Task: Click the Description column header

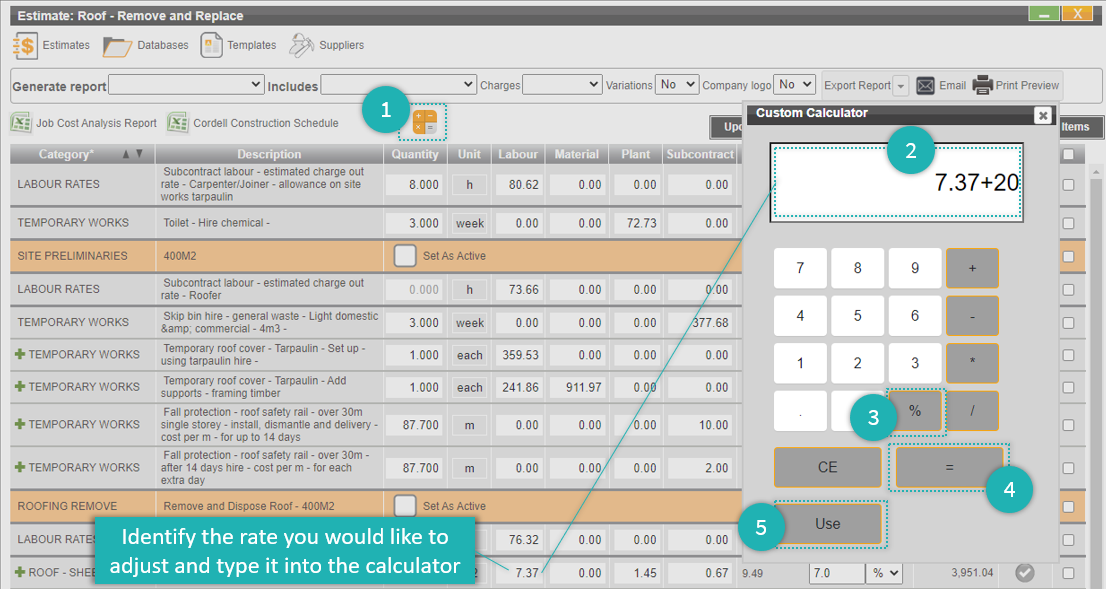Action: pos(269,154)
